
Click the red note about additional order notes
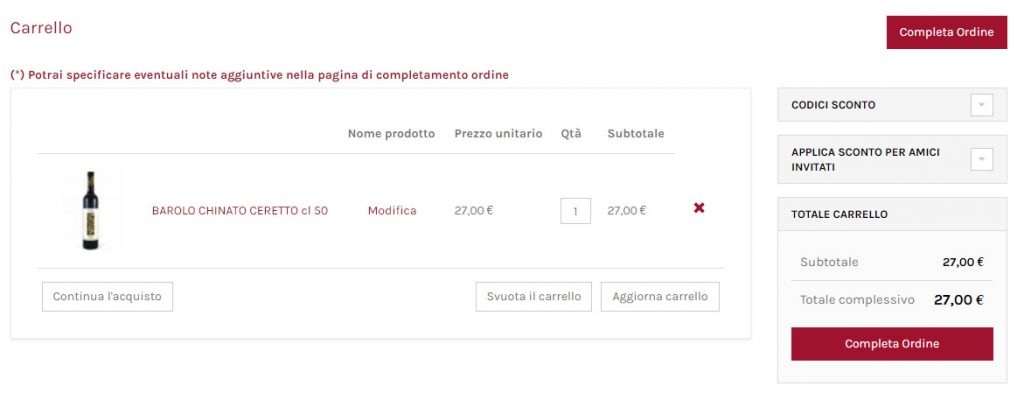coord(259,75)
